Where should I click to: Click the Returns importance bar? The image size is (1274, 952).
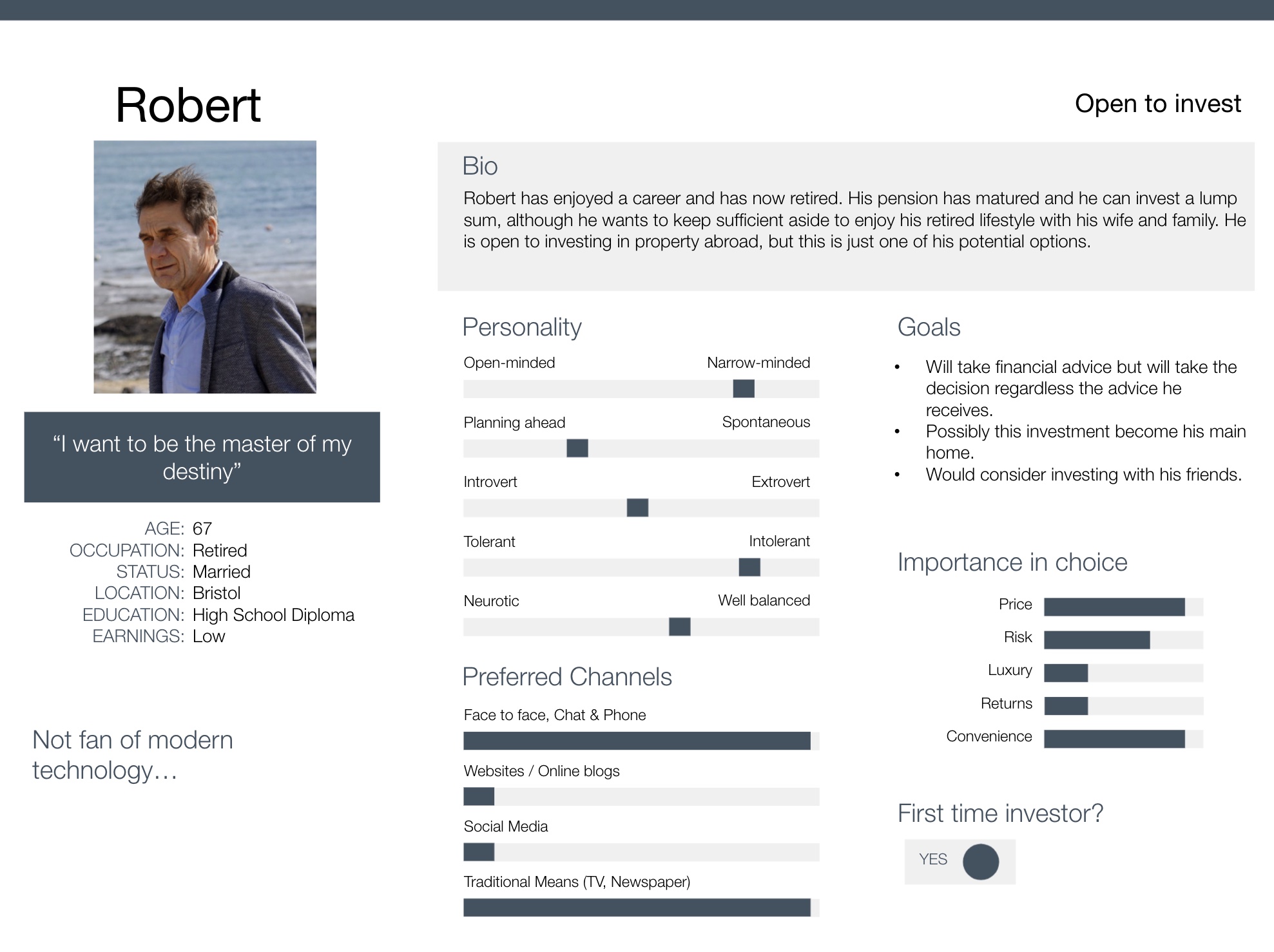tap(1123, 706)
